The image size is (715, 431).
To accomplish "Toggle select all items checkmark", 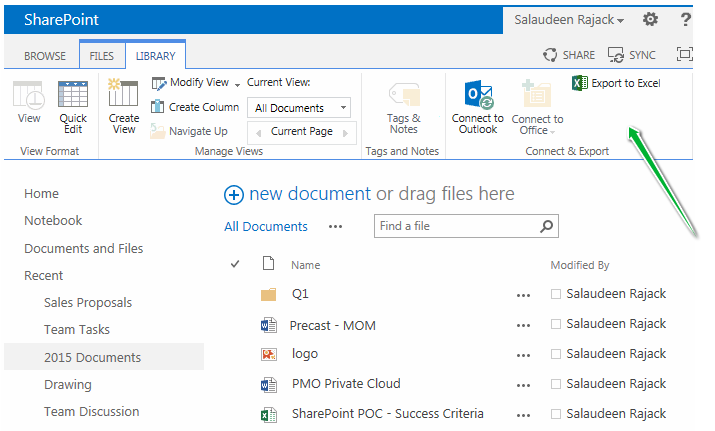I will [235, 264].
